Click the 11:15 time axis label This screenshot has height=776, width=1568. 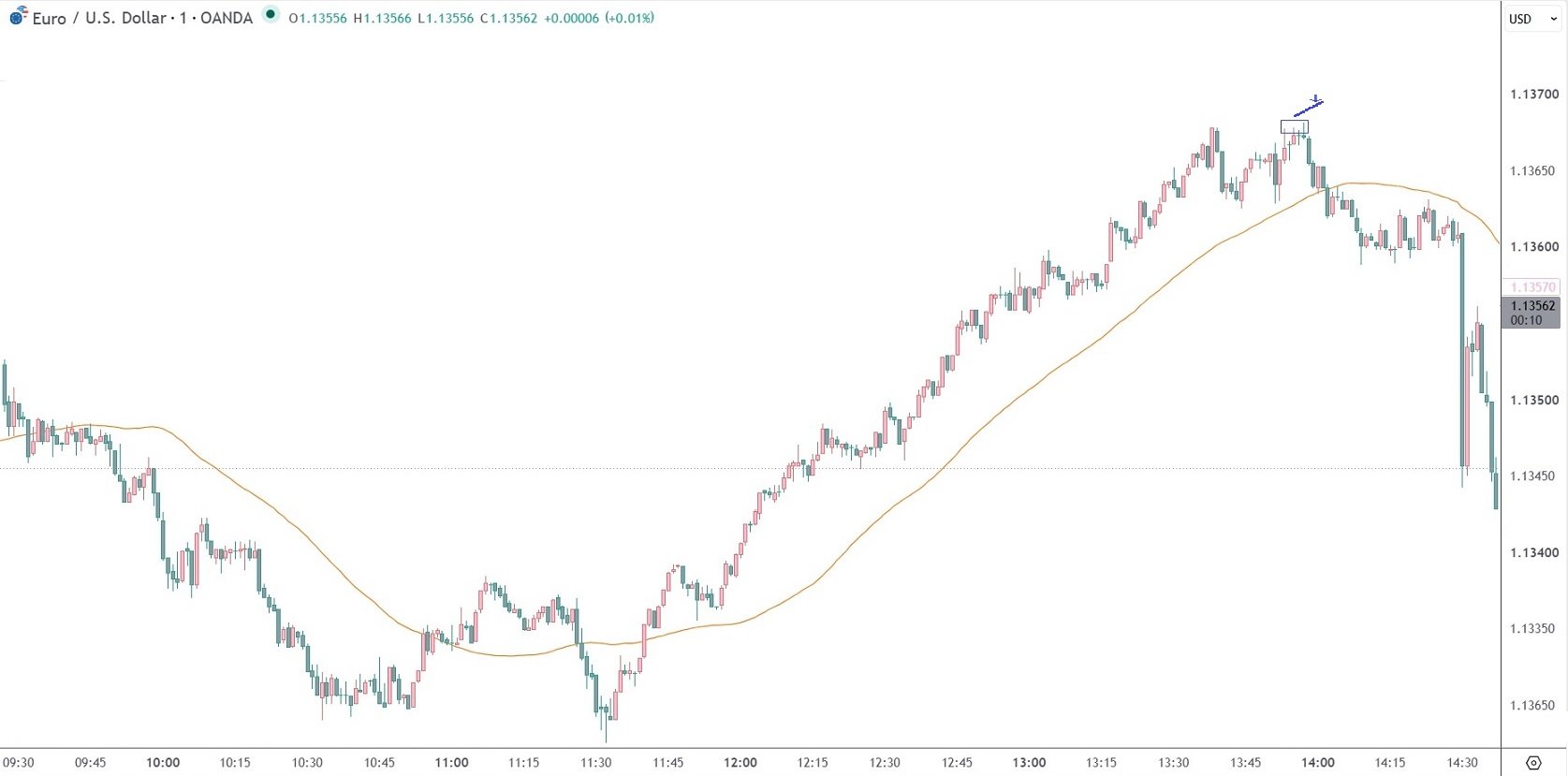tap(523, 763)
